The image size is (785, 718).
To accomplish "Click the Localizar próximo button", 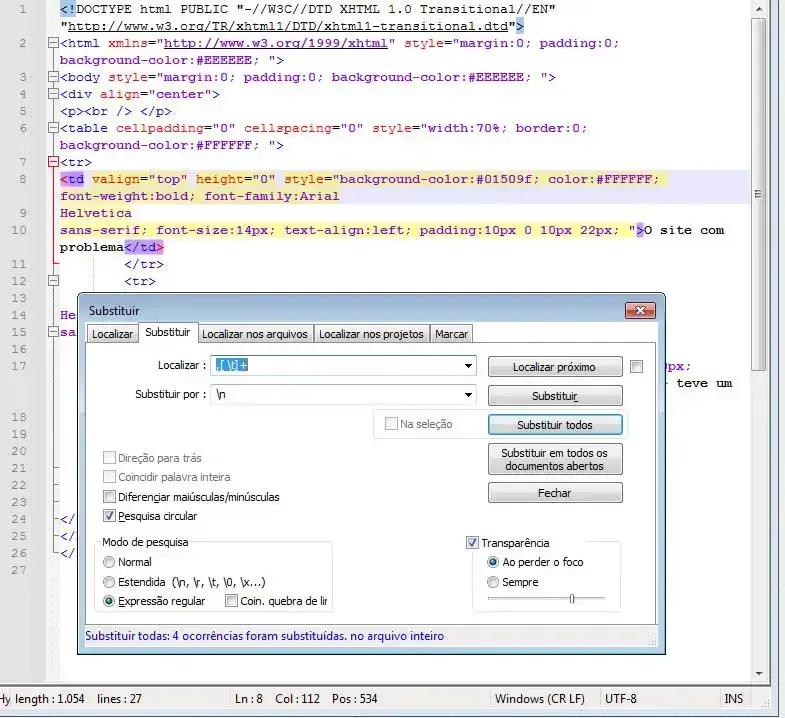I will coord(554,368).
